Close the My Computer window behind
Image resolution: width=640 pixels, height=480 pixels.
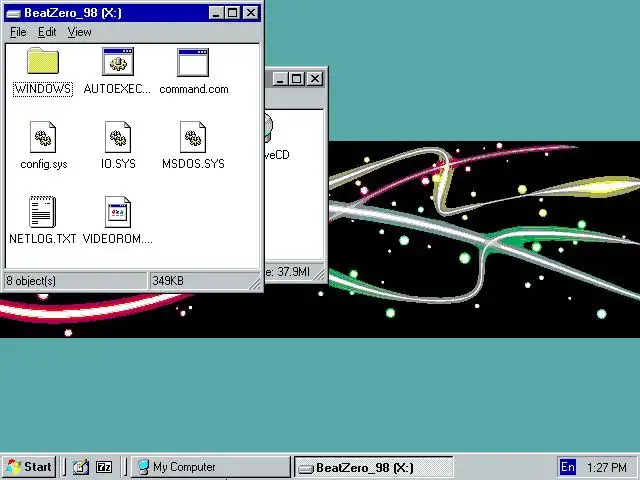click(x=315, y=78)
